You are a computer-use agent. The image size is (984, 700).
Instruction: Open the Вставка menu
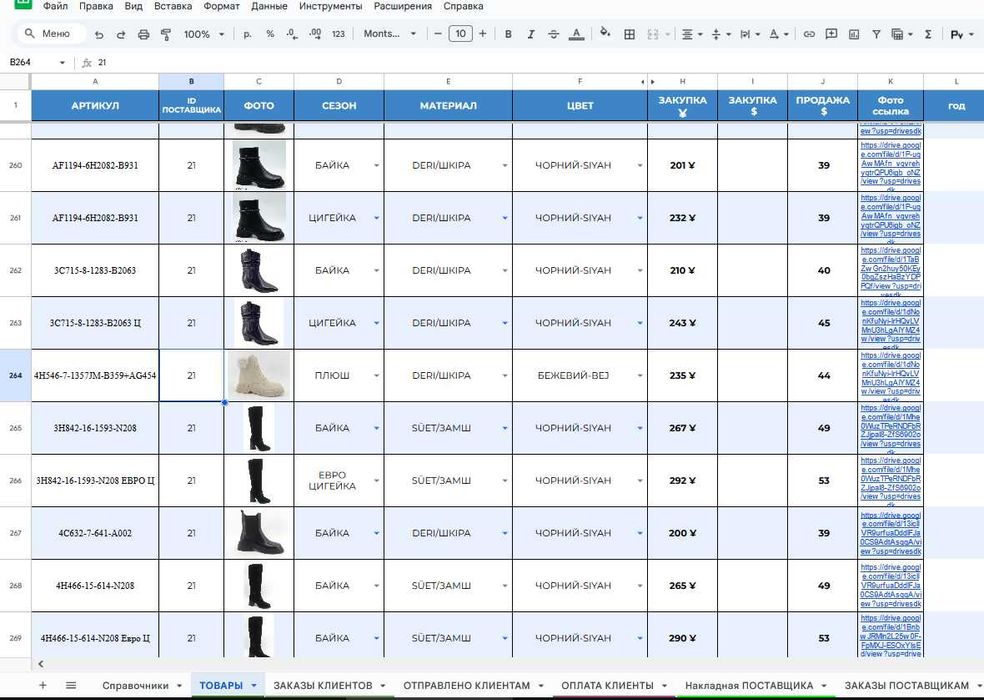coord(173,6)
